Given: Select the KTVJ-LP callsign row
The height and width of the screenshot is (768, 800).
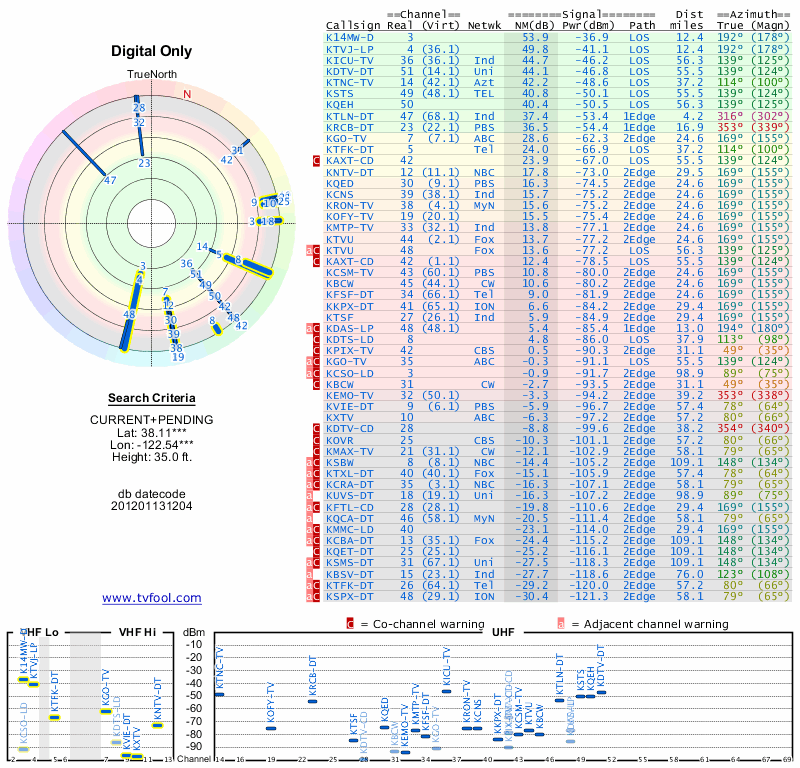Looking at the screenshot, I should click(350, 49).
